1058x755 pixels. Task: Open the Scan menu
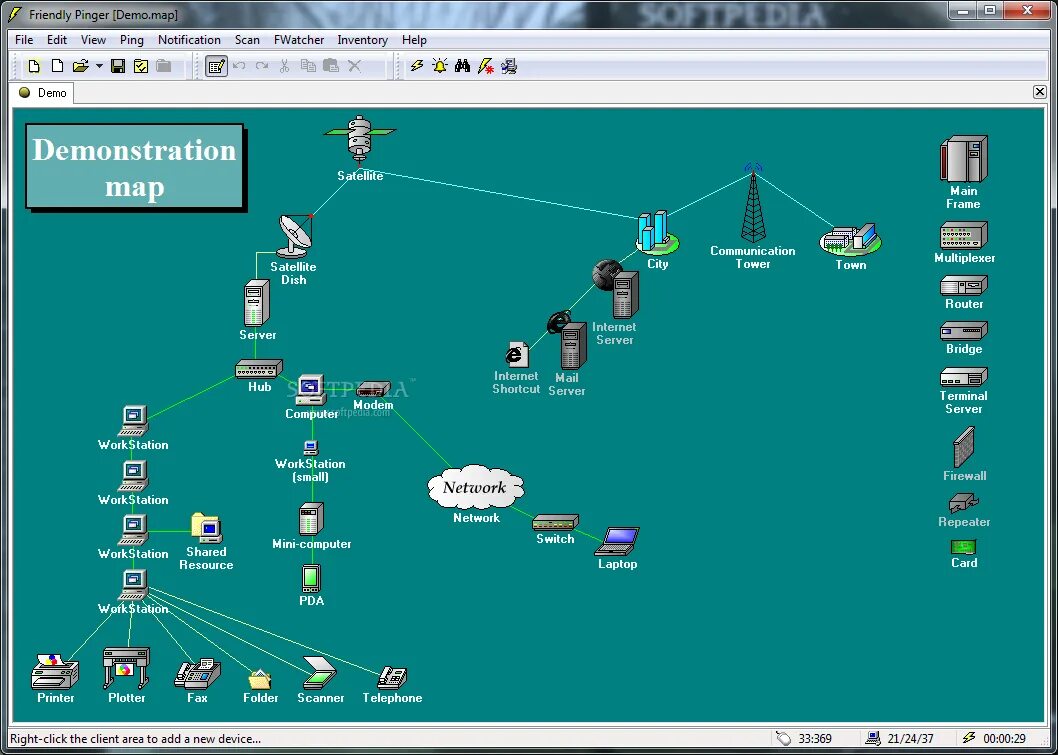tap(247, 40)
